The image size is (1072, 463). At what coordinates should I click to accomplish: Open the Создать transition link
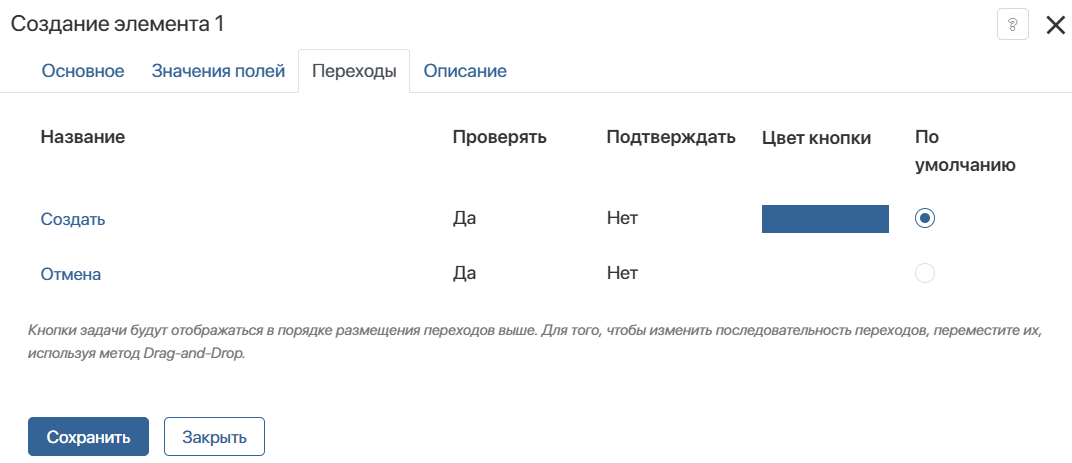tap(73, 220)
